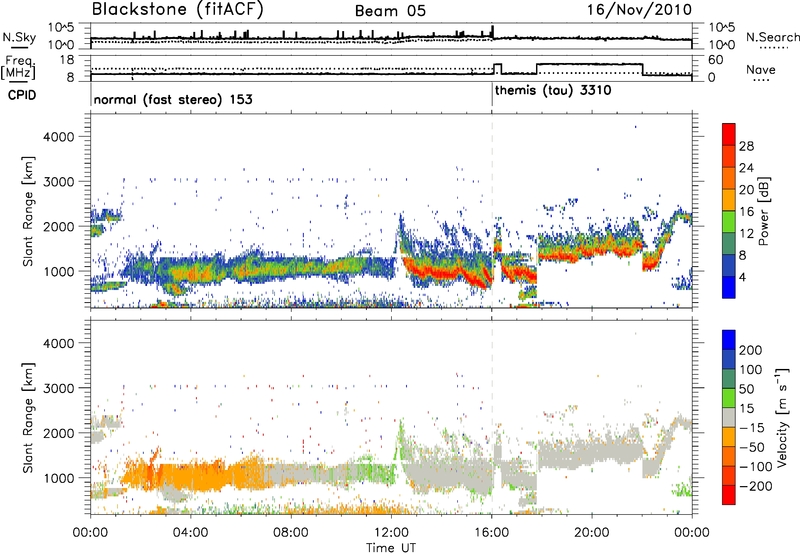Screen dimensions: 800x554
Task: Select the "Power [dB]" colorbar title
Action: (x=763, y=211)
